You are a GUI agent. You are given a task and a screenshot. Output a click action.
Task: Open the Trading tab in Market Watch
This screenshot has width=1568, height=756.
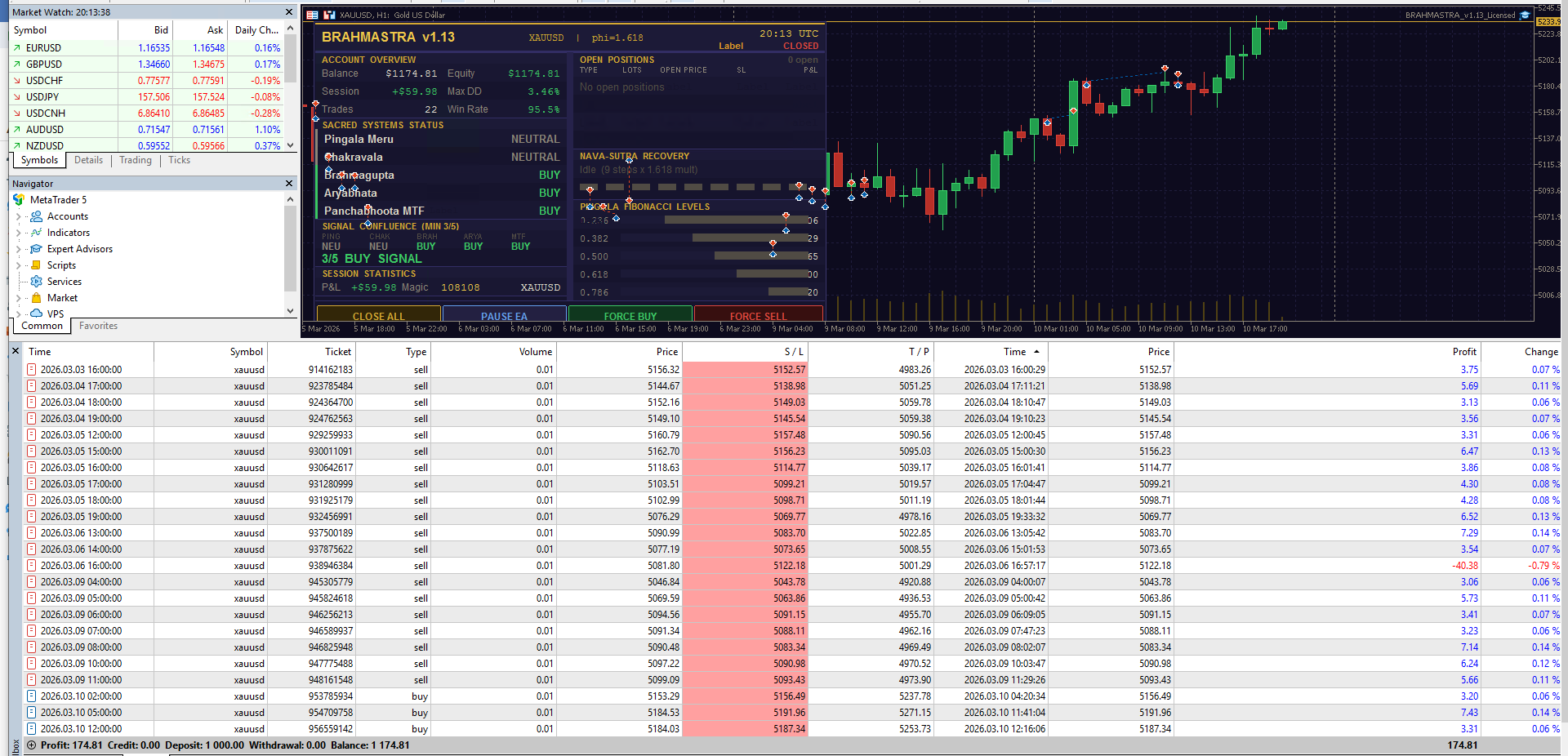tap(136, 160)
